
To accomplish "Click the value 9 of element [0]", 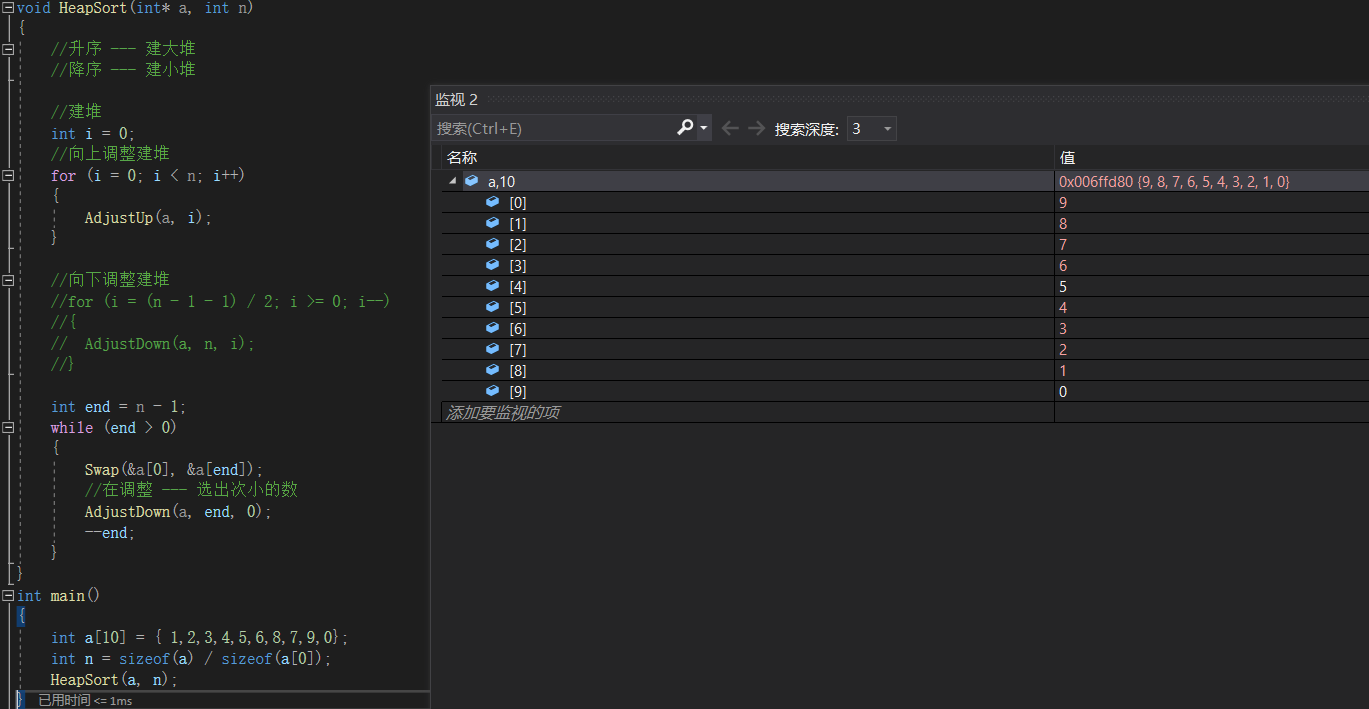I will [x=1063, y=203].
